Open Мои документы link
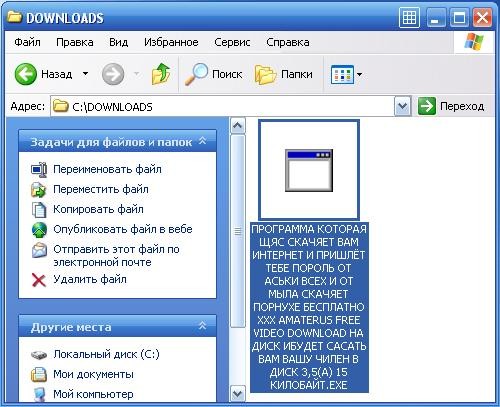 [93, 374]
